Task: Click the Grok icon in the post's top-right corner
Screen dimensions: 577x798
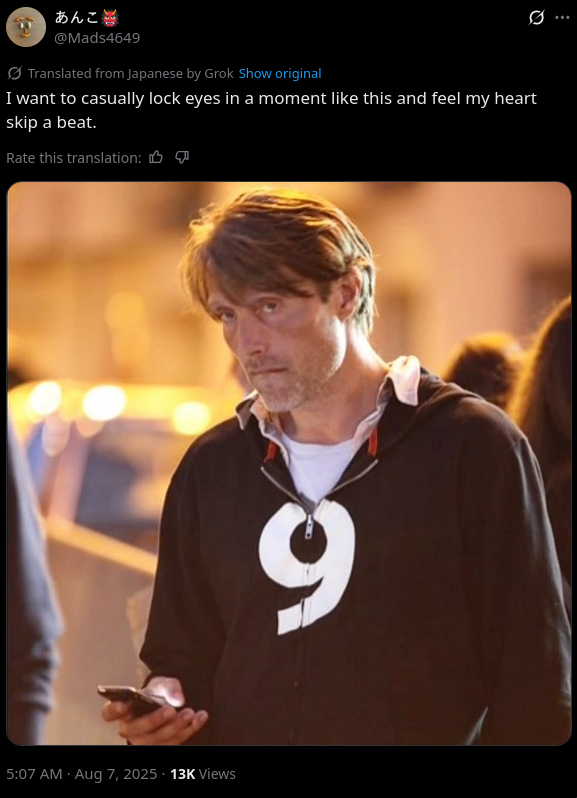Action: tap(536, 18)
